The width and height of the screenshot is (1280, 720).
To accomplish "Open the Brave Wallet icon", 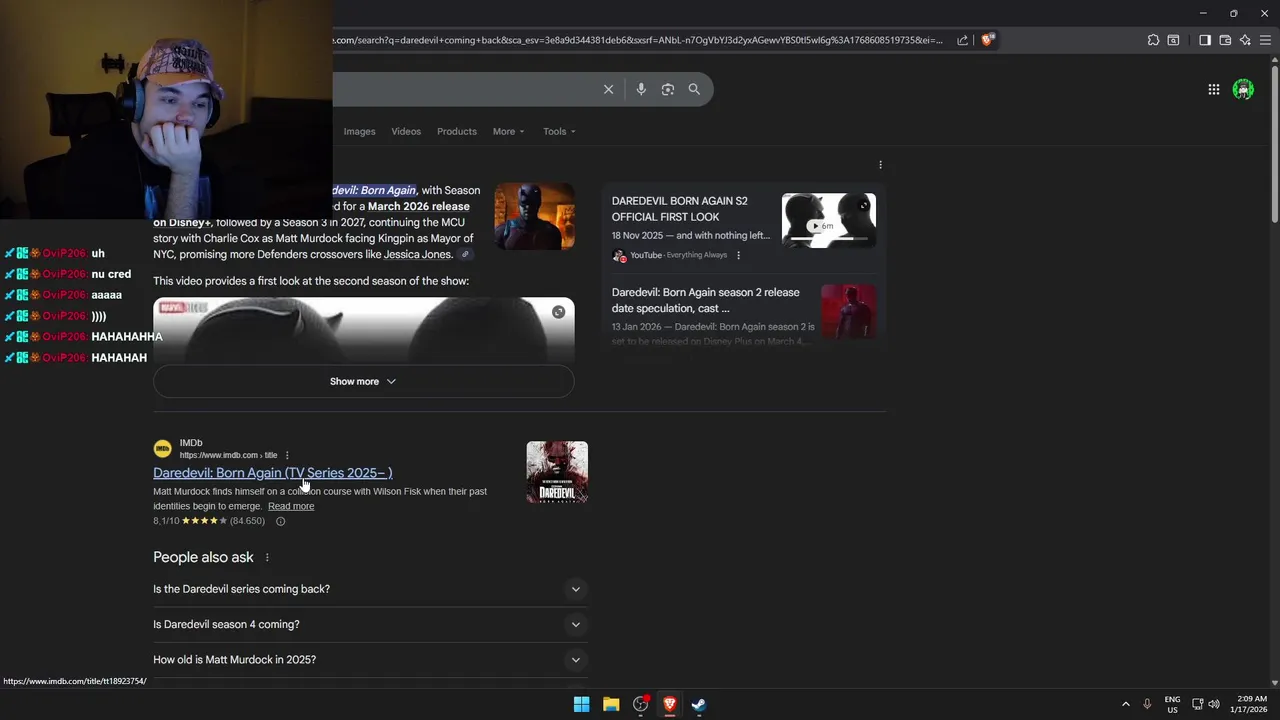I will pyautogui.click(x=1225, y=40).
